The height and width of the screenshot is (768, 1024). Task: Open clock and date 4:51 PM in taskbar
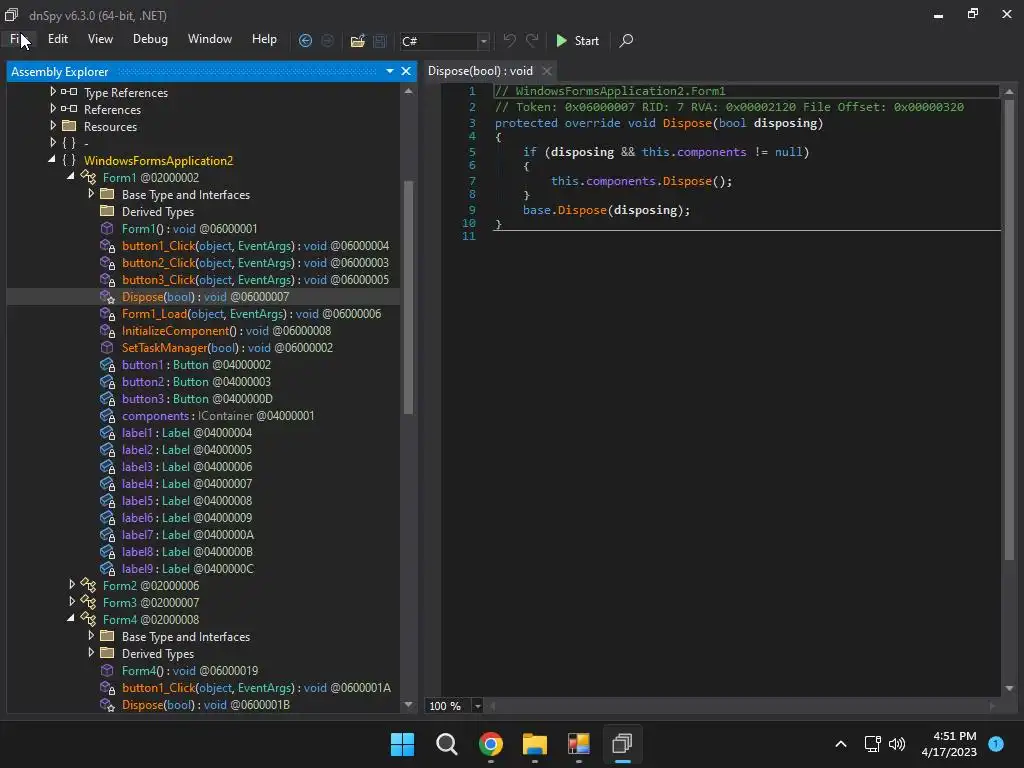[x=949, y=744]
